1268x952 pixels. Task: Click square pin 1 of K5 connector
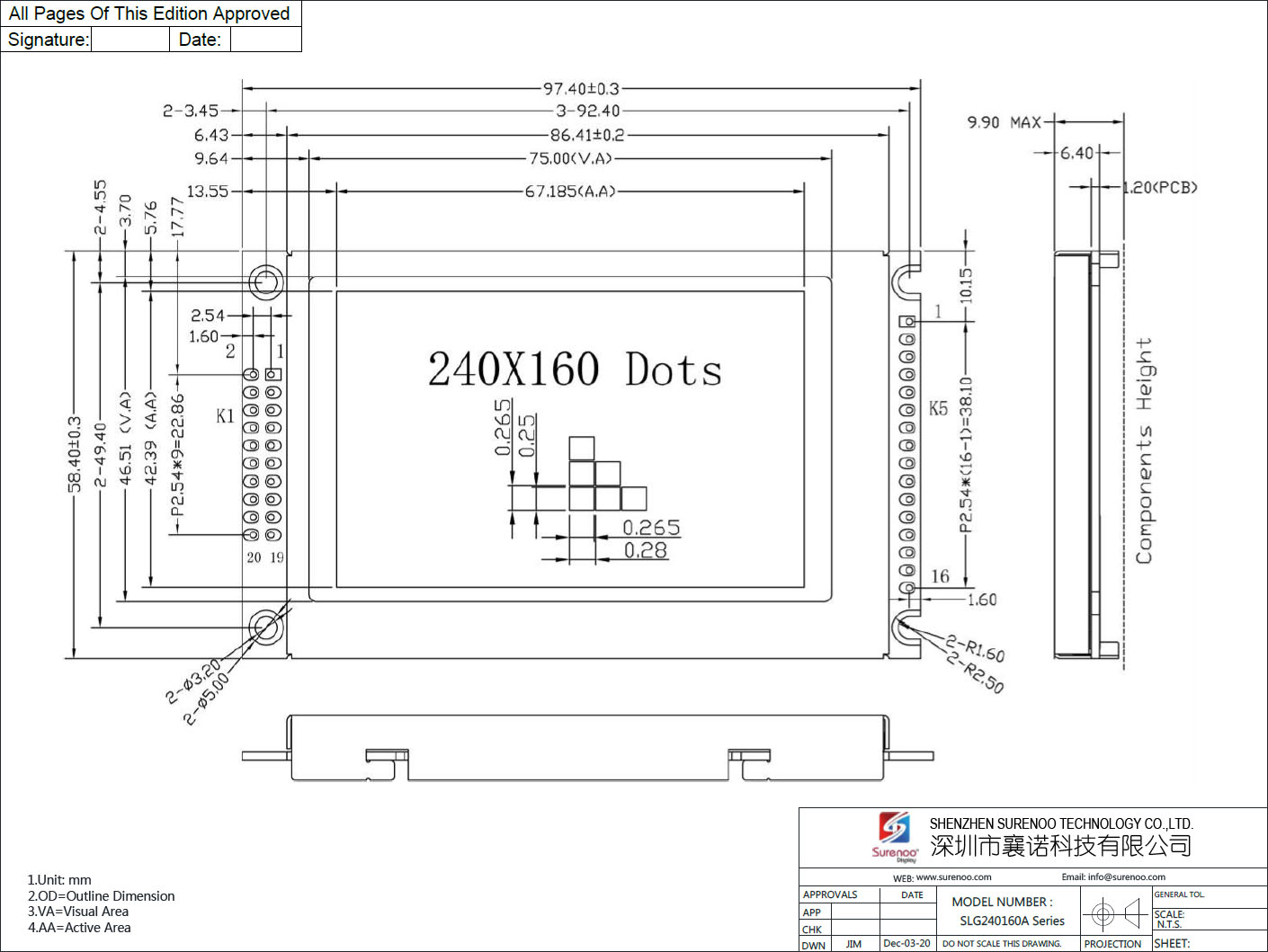[x=907, y=322]
